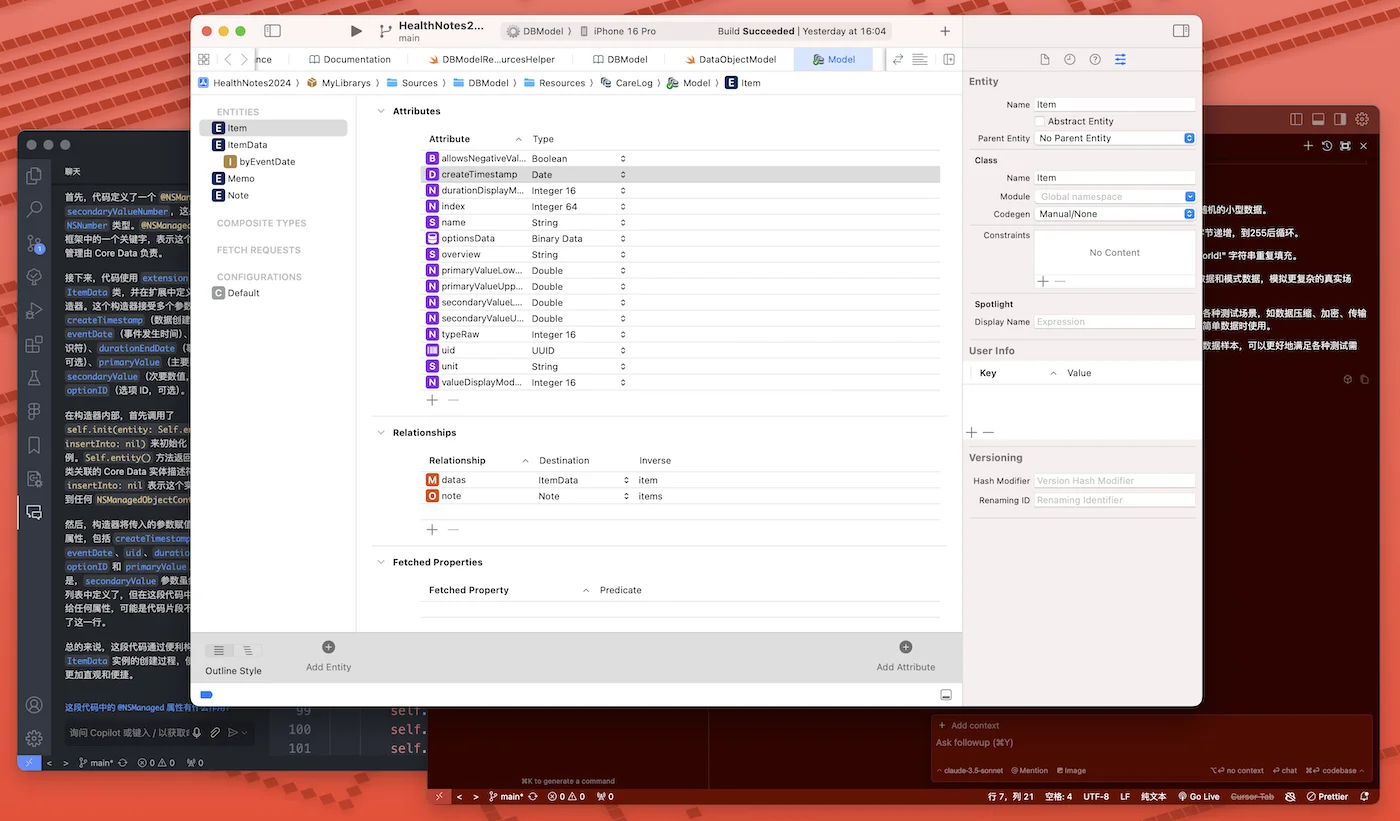Click the Hash Modifier input field
1400x821 pixels.
click(1114, 481)
